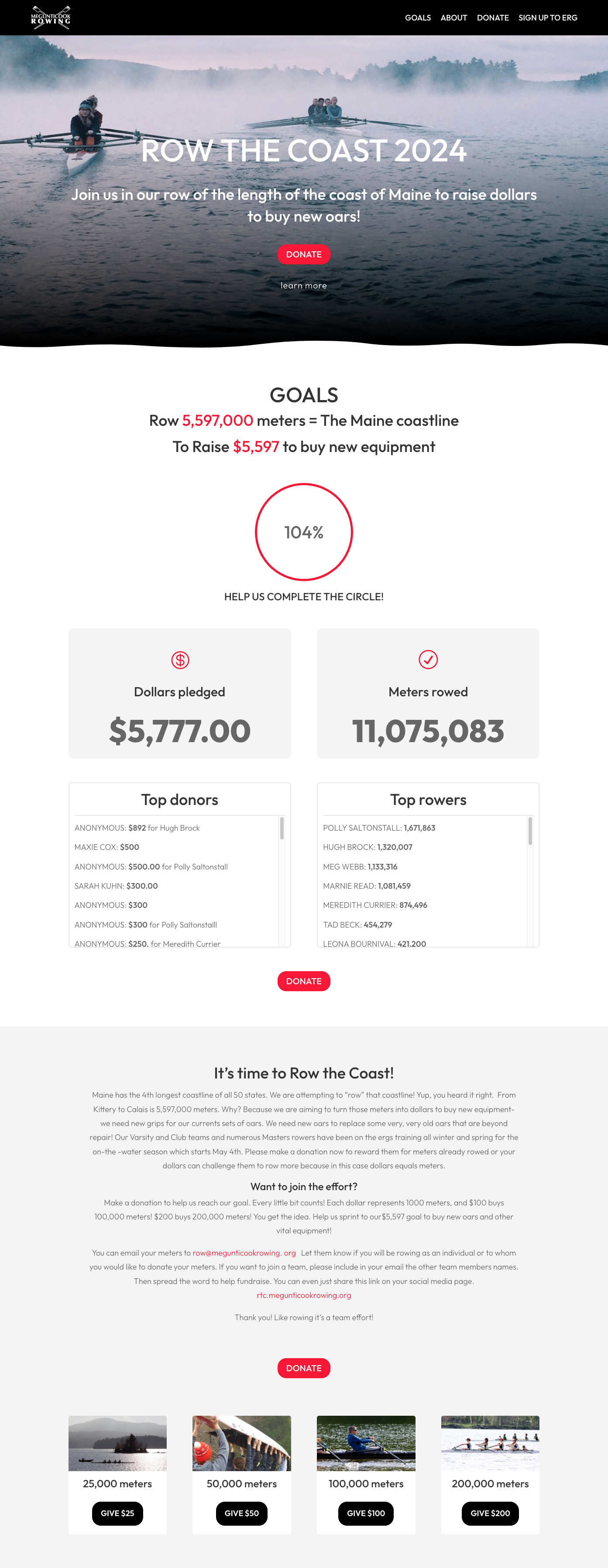Click the 25,000 meters island thumbnail
Image resolution: width=608 pixels, height=1568 pixels.
pyautogui.click(x=117, y=1443)
